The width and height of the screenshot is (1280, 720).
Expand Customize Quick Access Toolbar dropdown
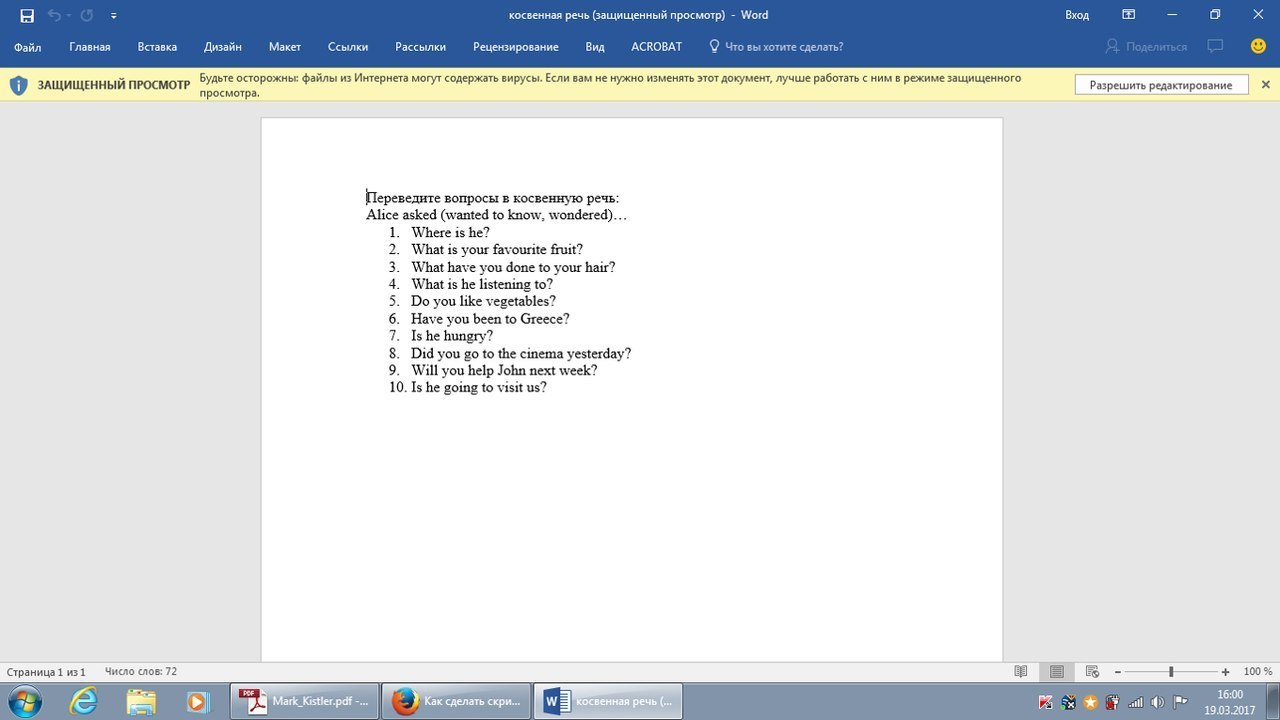click(x=113, y=16)
